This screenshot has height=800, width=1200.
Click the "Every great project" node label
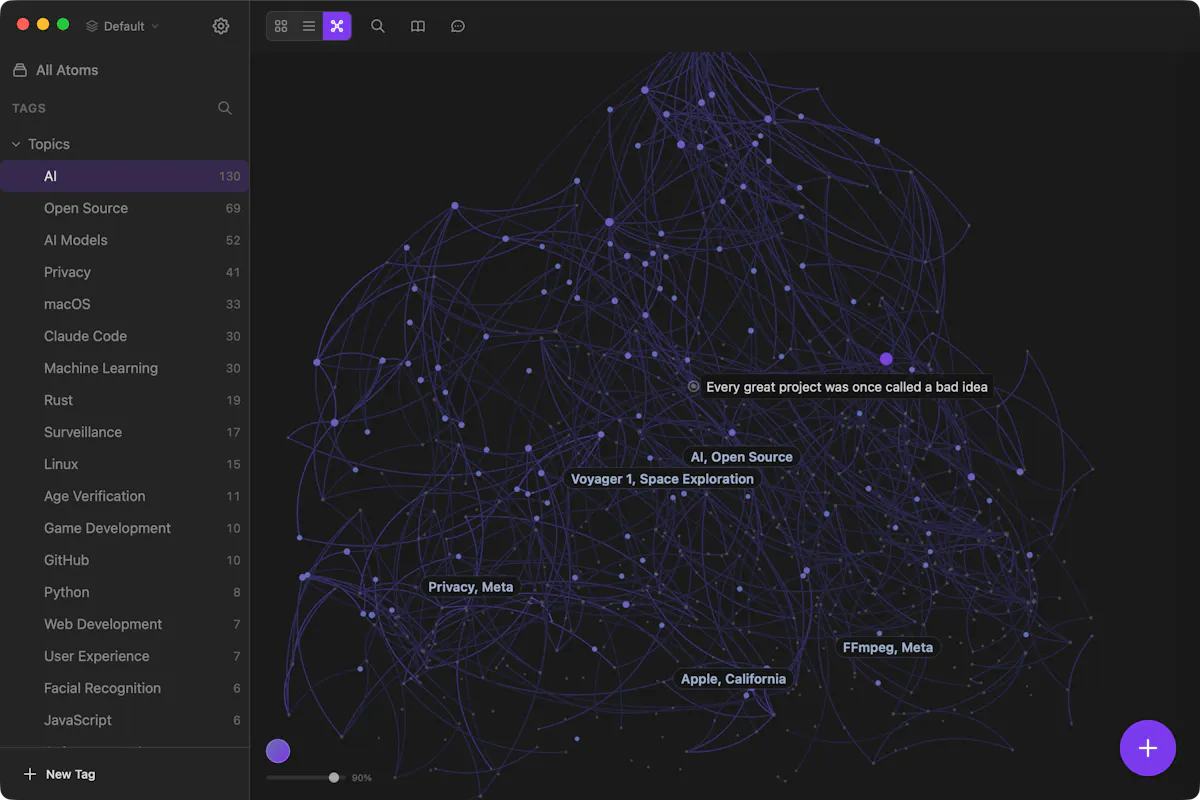click(846, 387)
